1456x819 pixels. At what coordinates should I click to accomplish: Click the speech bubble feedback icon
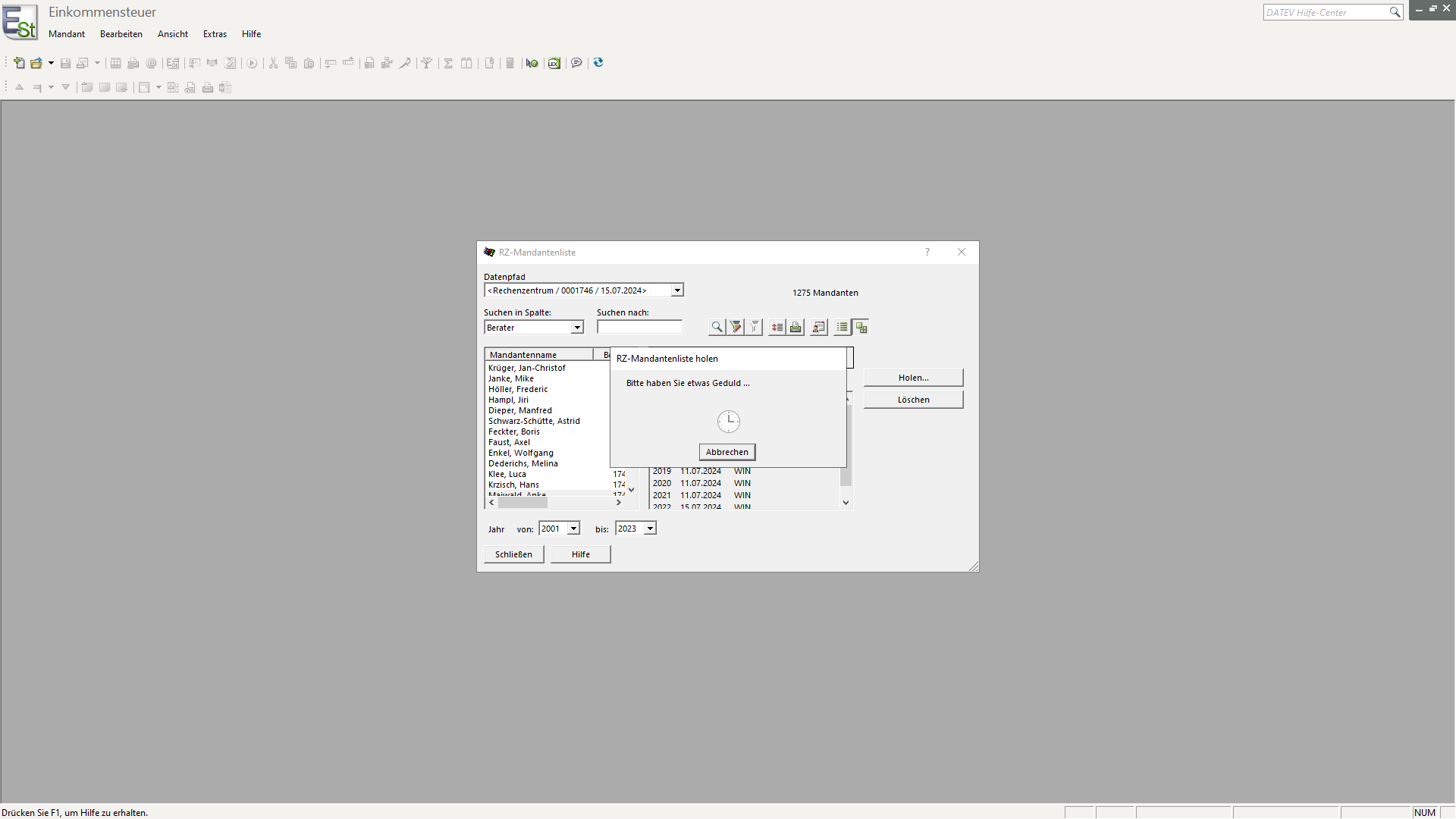[x=576, y=63]
